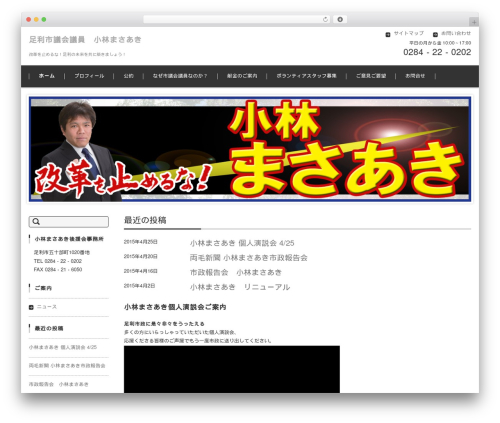Viewport: 500px width, 423px height.
Task: Click the date 2015年4月16日
Action: [140, 271]
